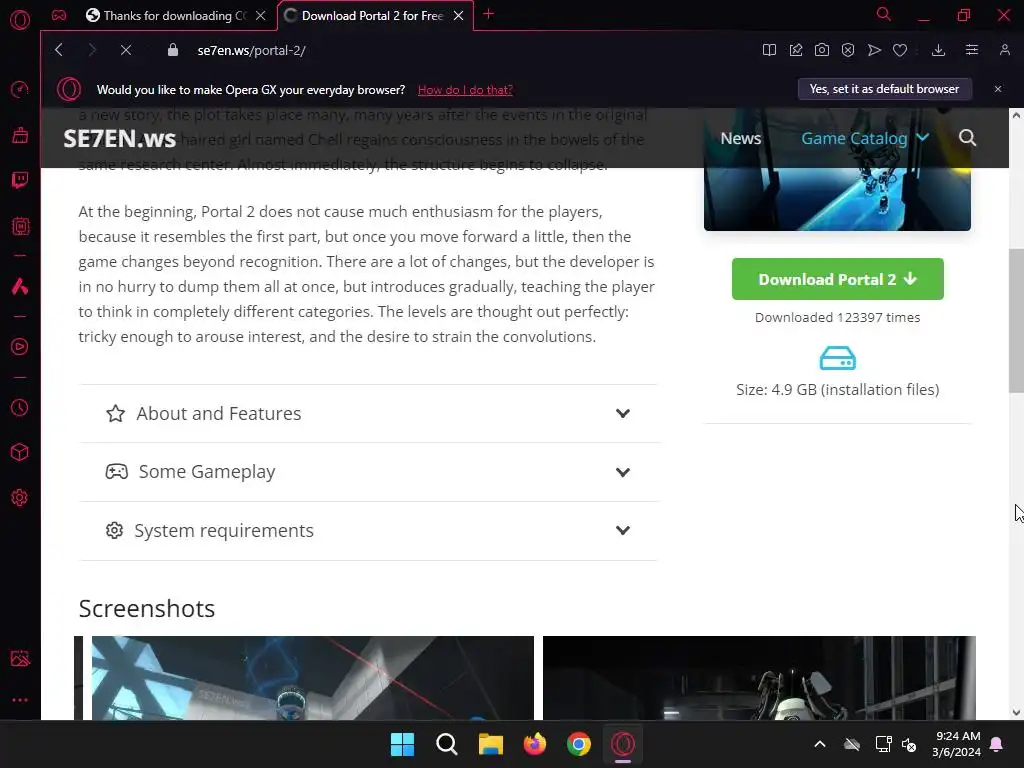This screenshot has width=1024, height=768.
Task: Click the page vertical scrollbar thumb
Action: pyautogui.click(x=1016, y=321)
